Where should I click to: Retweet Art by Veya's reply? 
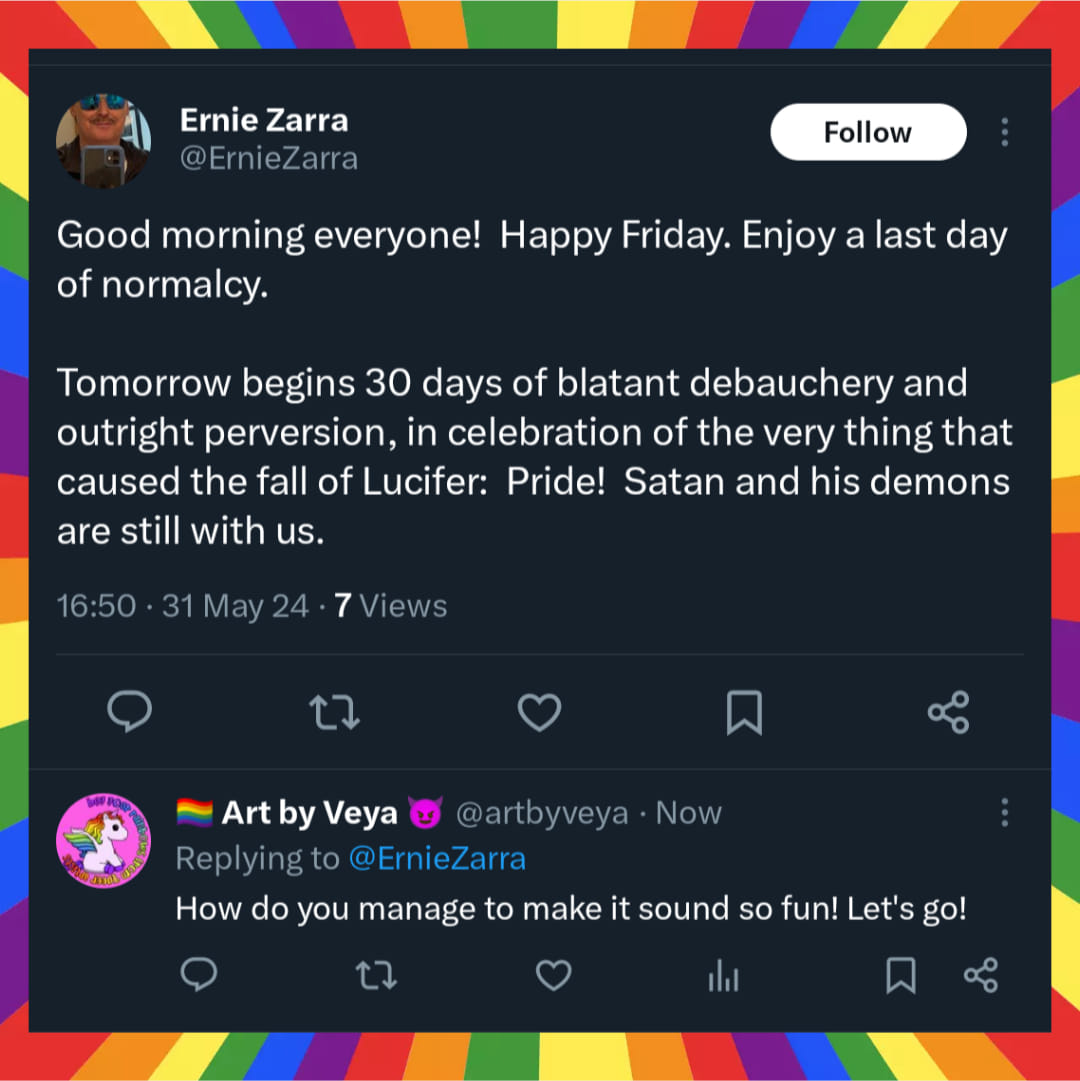(376, 975)
